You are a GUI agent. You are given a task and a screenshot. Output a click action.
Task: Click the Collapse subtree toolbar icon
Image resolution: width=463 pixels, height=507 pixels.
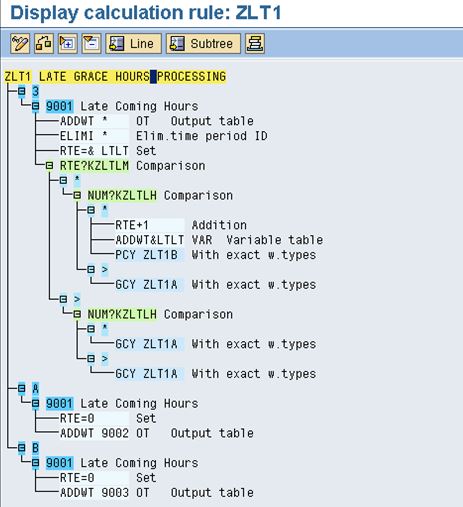point(91,43)
